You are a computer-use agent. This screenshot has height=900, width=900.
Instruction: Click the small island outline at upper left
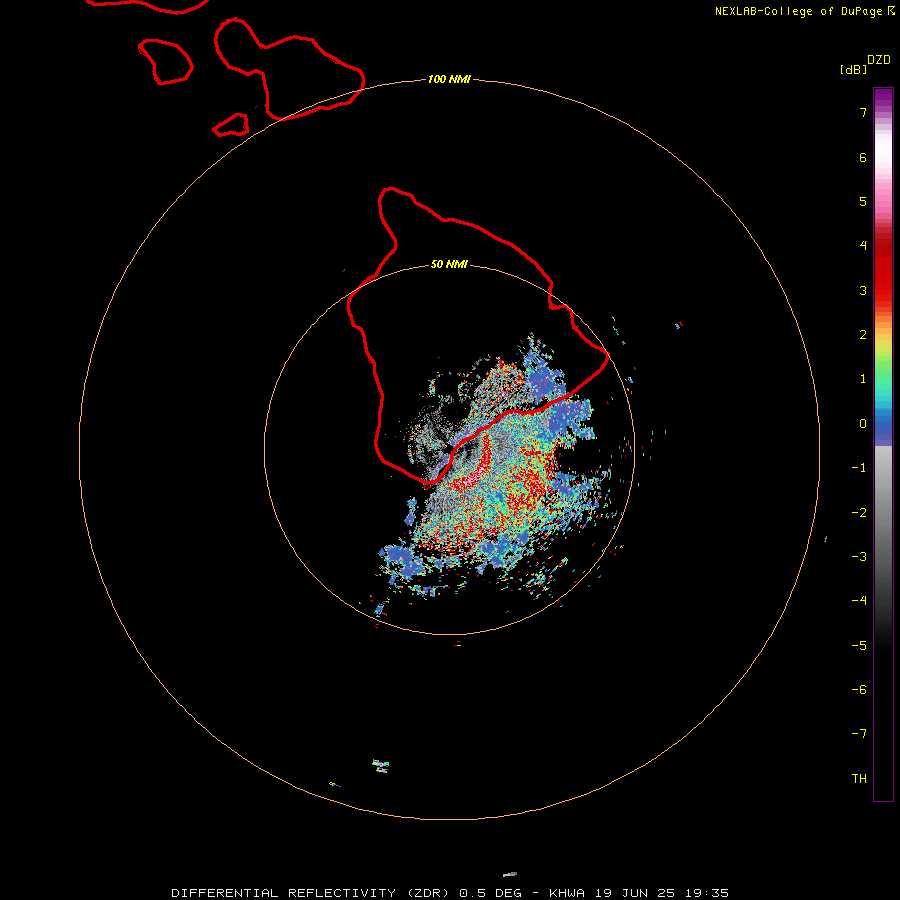[x=165, y=61]
